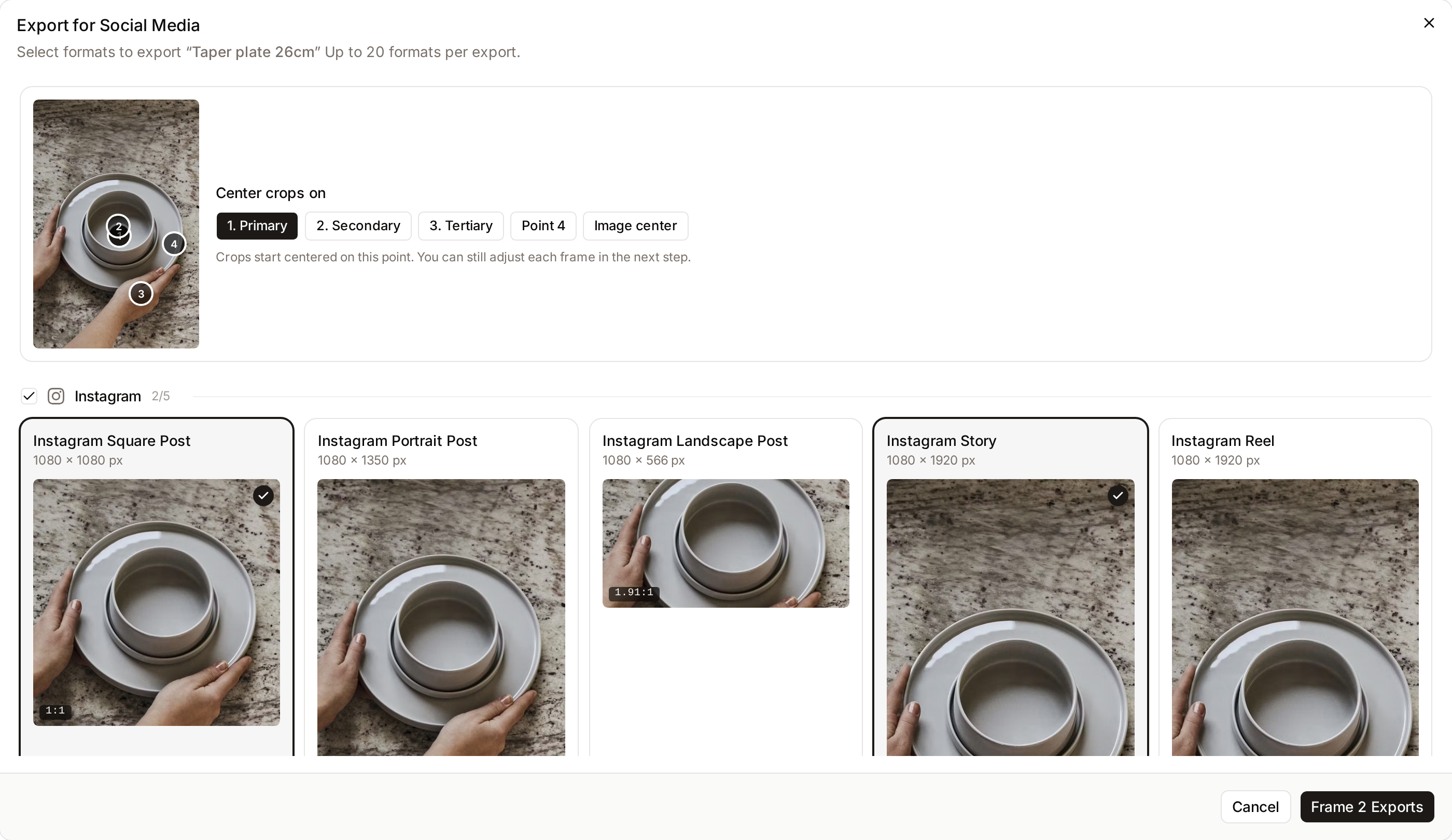
Task: Choose Point 4 crop center
Action: tap(543, 226)
